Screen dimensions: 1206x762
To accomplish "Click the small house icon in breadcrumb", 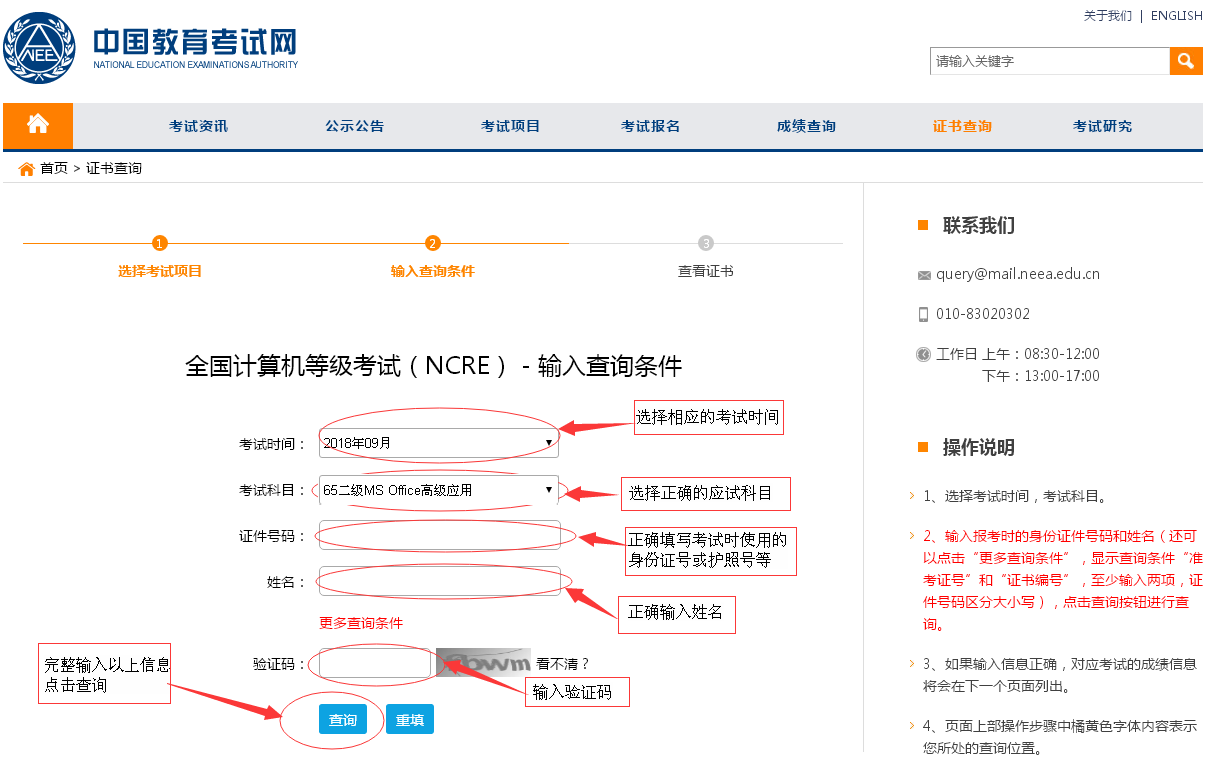I will tap(27, 169).
